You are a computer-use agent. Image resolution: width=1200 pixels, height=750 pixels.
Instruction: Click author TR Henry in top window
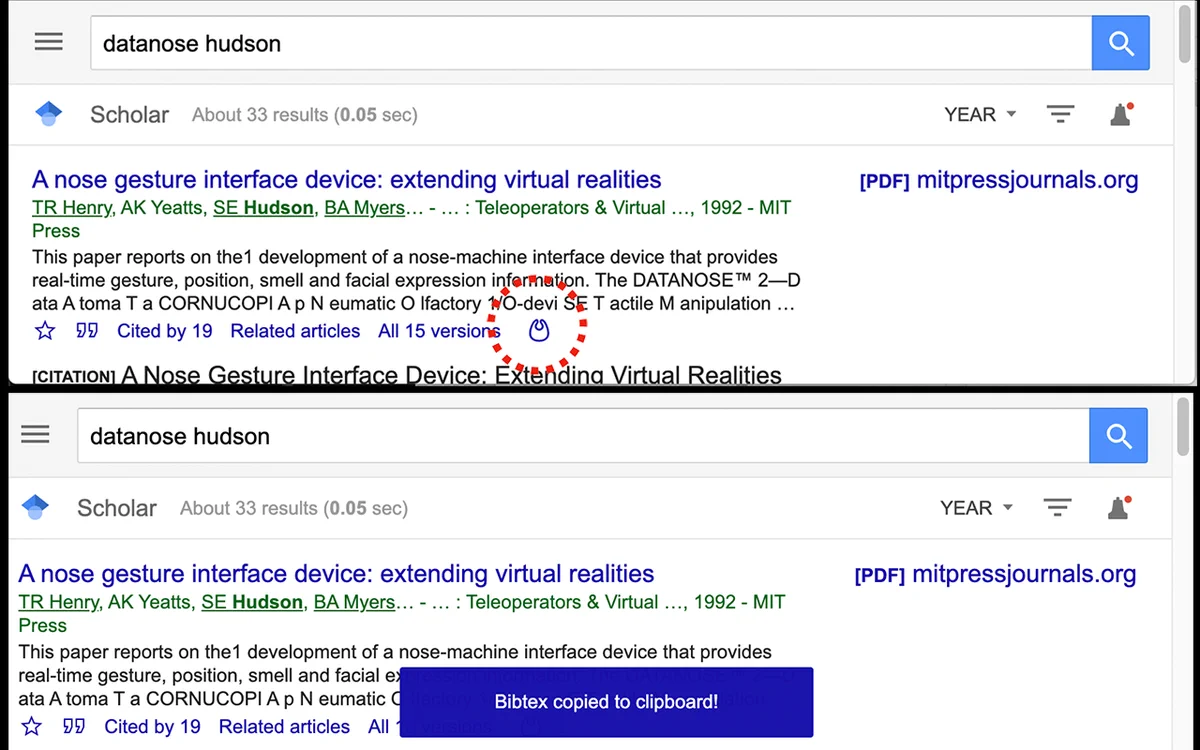[72, 208]
